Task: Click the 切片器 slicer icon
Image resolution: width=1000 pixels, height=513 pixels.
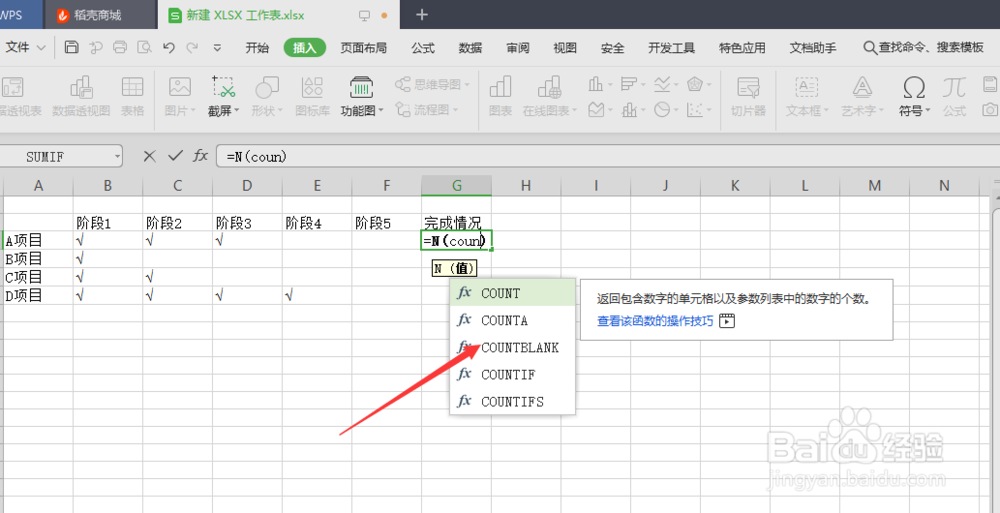Action: point(748,96)
